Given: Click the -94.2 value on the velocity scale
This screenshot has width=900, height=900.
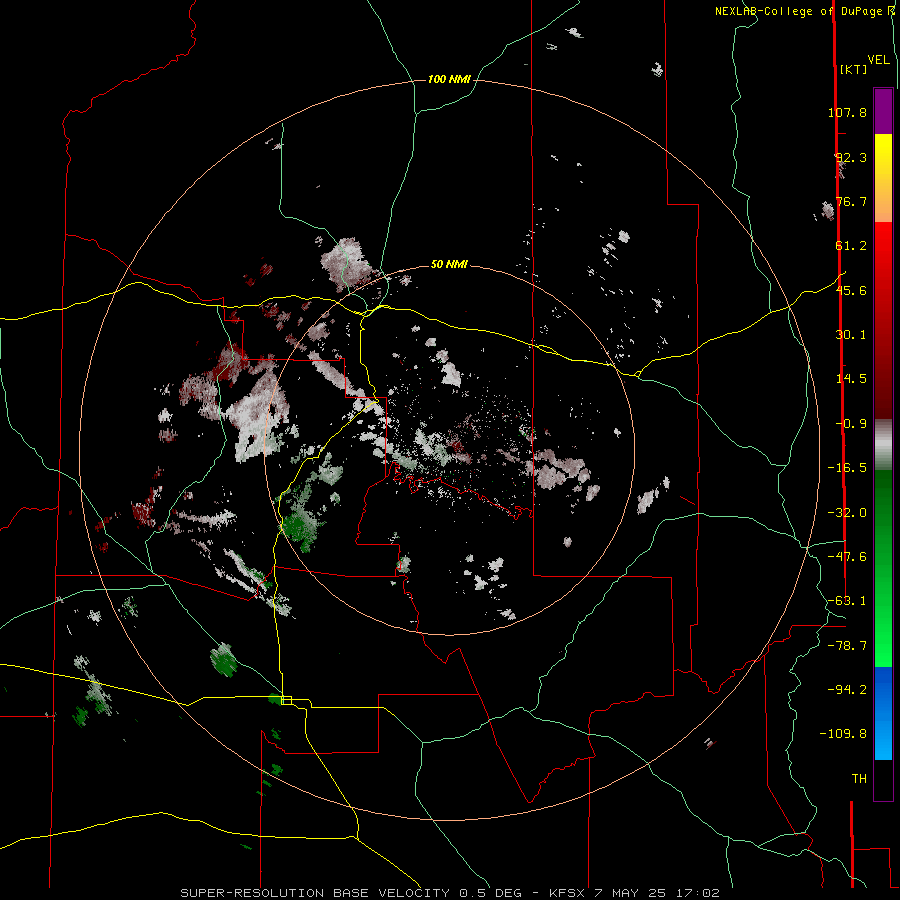Looking at the screenshot, I should (847, 690).
